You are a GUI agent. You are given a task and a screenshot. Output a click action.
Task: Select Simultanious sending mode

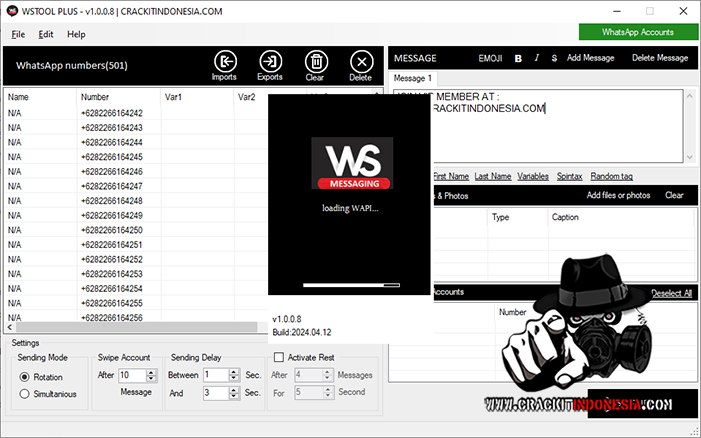pyautogui.click(x=26, y=394)
